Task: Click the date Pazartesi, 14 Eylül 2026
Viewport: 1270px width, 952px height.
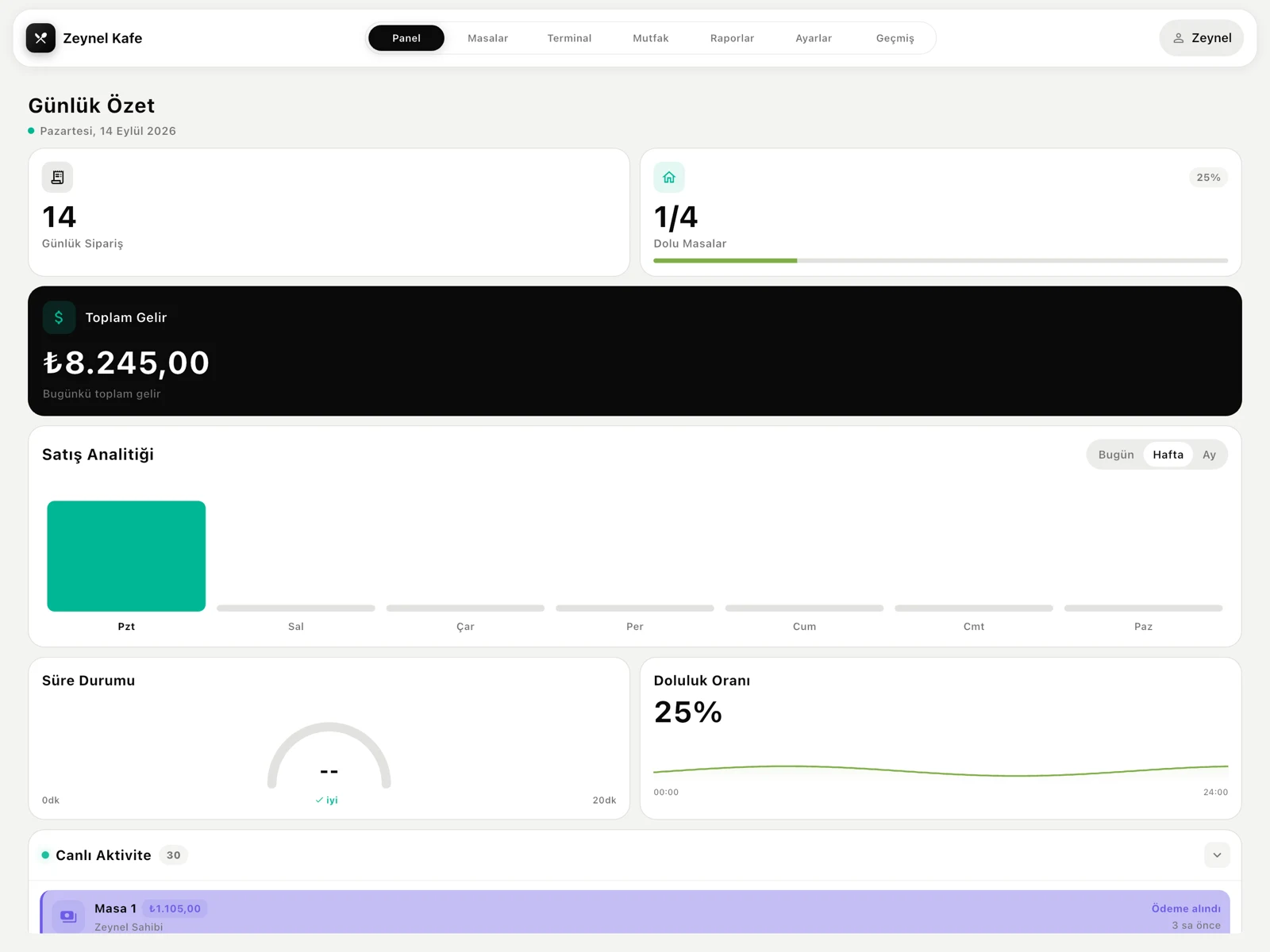Action: tap(108, 131)
